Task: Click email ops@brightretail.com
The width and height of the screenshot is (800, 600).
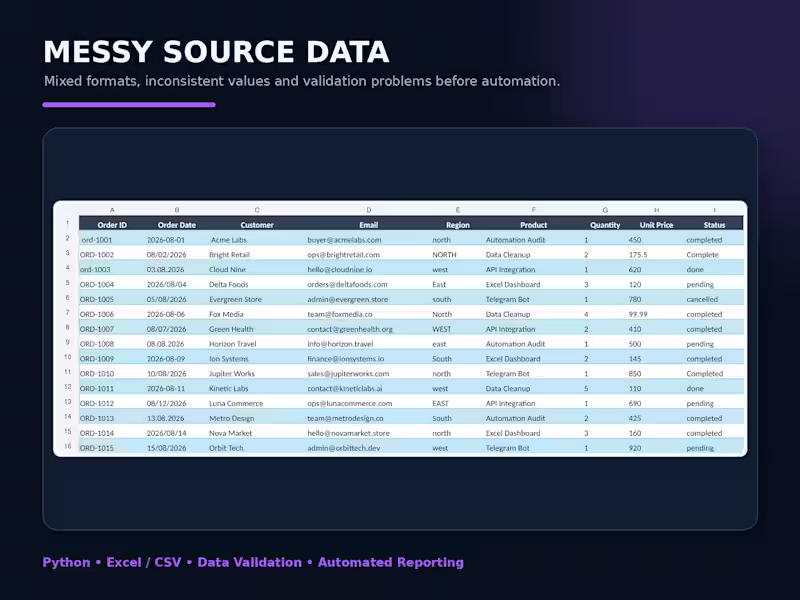Action: [343, 255]
